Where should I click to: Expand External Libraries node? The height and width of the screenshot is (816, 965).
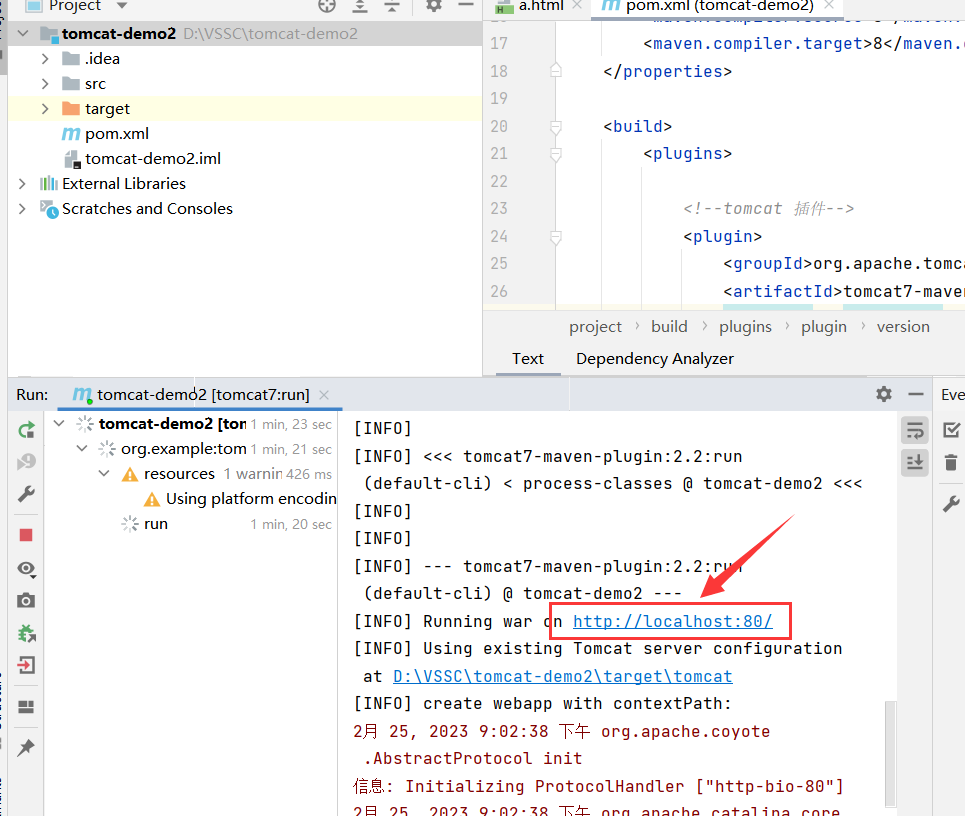pos(23,183)
